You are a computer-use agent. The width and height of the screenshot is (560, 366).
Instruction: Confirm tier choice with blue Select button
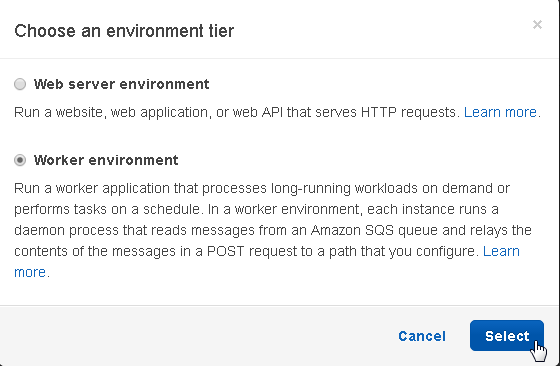pos(507,336)
